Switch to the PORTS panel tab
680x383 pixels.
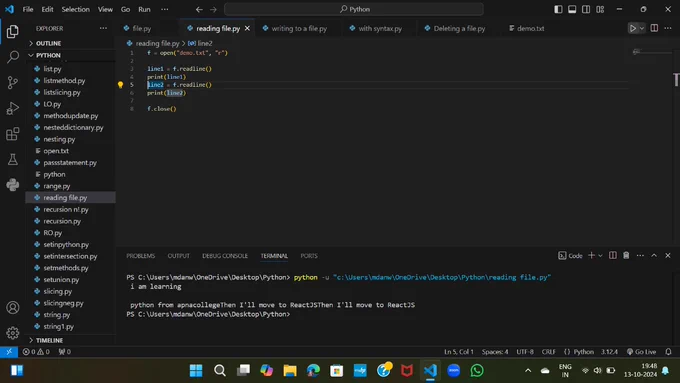click(309, 256)
